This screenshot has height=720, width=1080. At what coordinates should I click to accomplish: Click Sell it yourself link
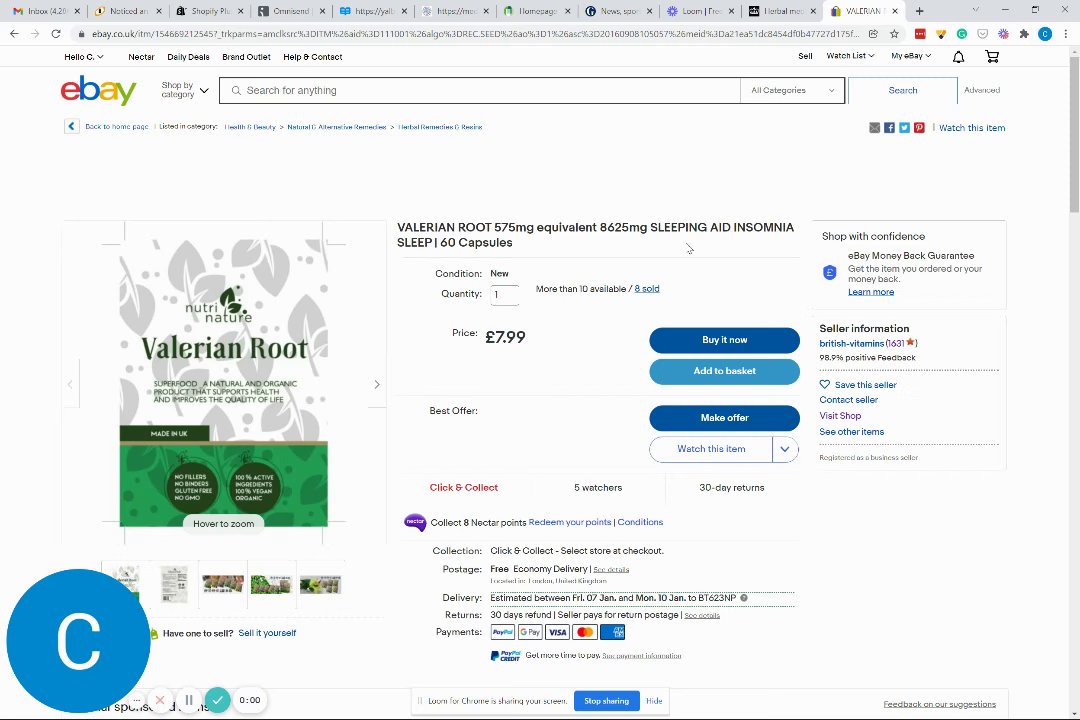[267, 633]
